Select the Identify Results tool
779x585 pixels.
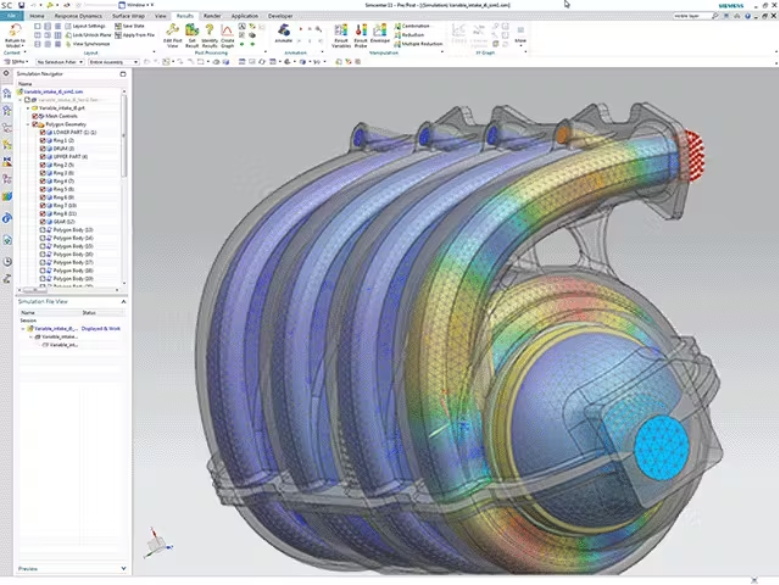[210, 30]
